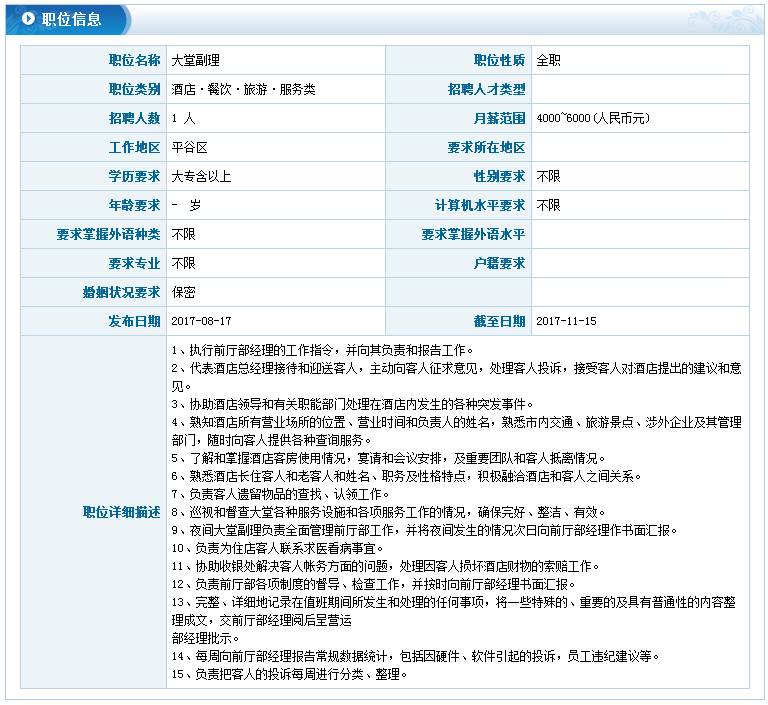768x705 pixels.
Task: Select the 职位名称 label cell
Action: point(134,60)
